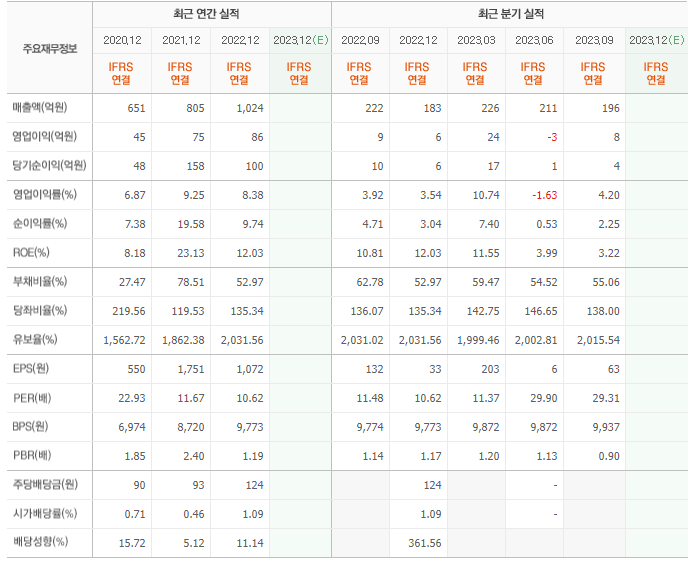The width and height of the screenshot is (699, 561).
Task: Click the 2023.09 quarterly column header
Action: point(594,40)
